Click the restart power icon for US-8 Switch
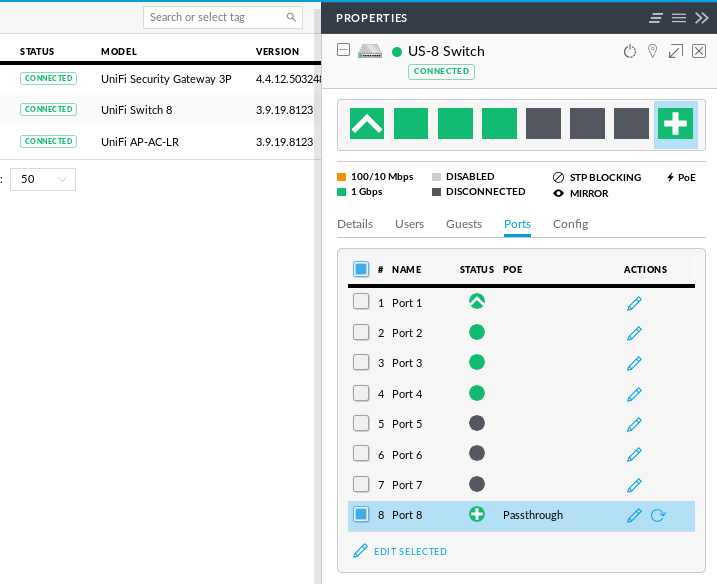The width and height of the screenshot is (717, 584). (629, 52)
